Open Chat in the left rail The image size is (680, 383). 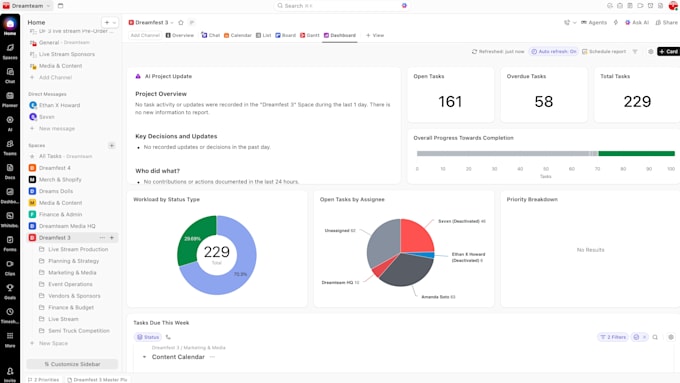(x=10, y=75)
